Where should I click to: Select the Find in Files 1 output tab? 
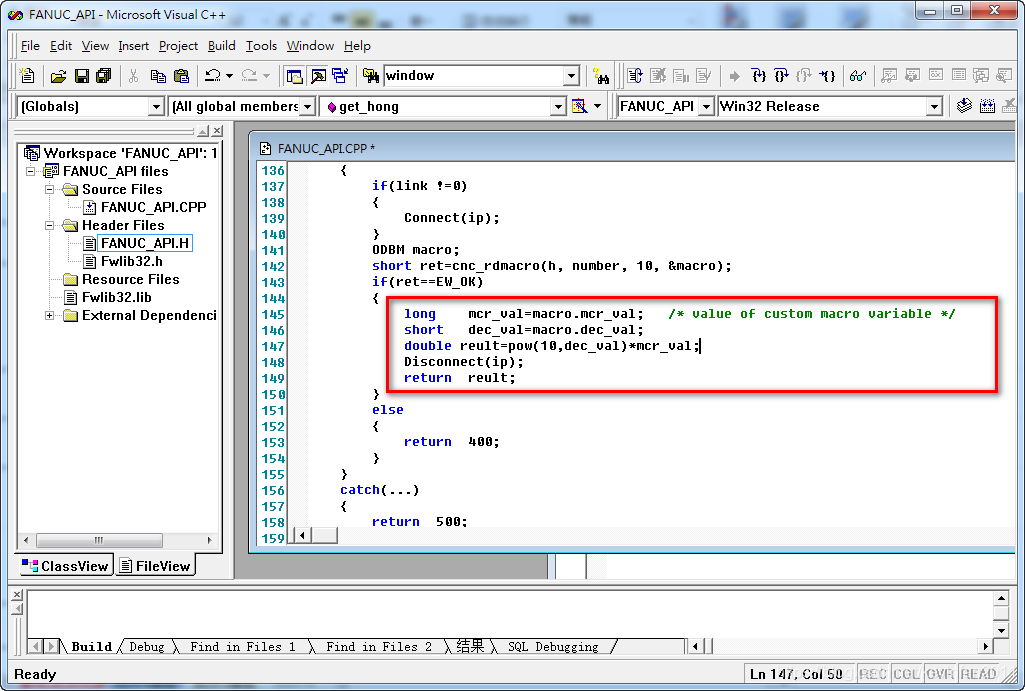243,647
